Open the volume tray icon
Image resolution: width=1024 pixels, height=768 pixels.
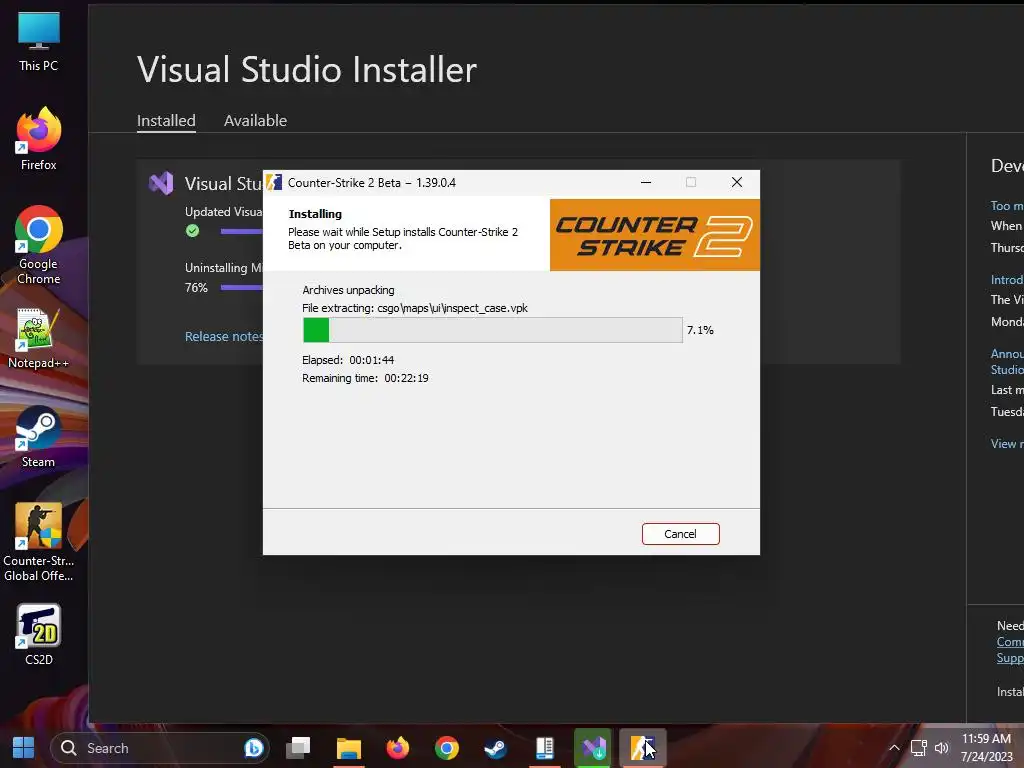pos(941,748)
